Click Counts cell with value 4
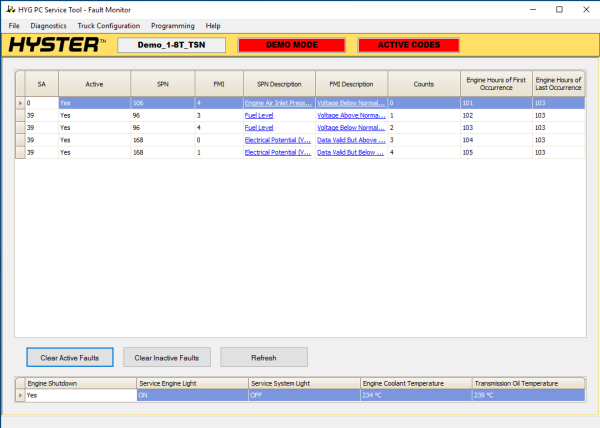The height and width of the screenshot is (428, 600). [x=424, y=152]
